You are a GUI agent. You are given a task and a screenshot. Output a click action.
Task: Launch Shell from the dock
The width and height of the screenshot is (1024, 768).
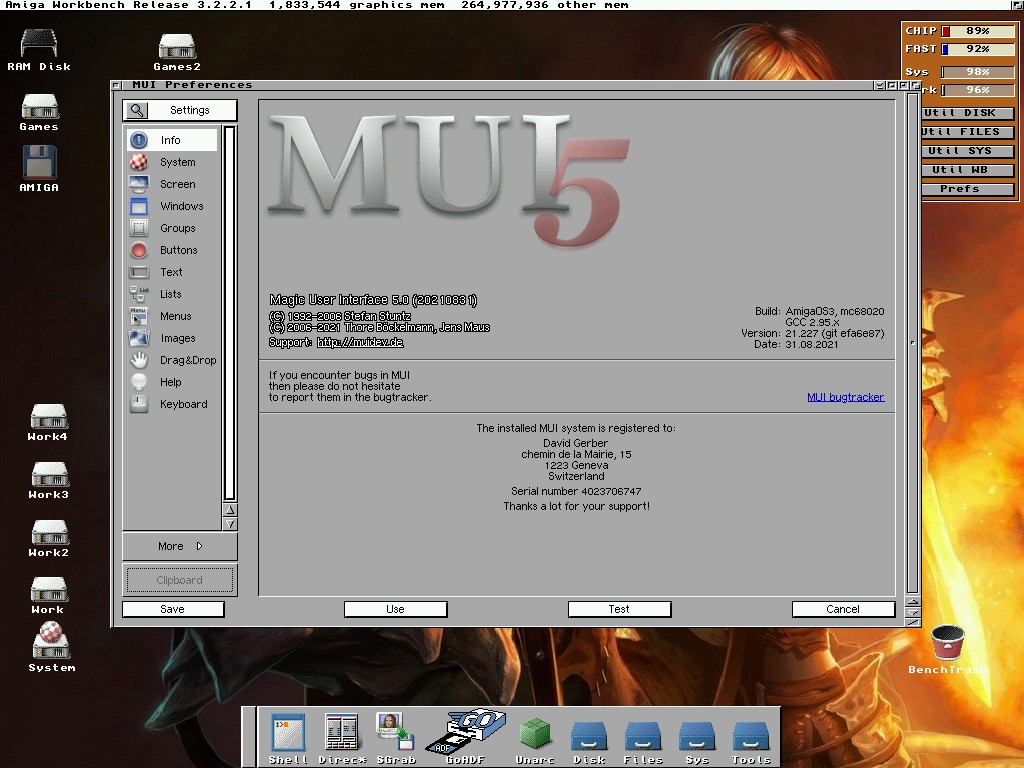(288, 739)
